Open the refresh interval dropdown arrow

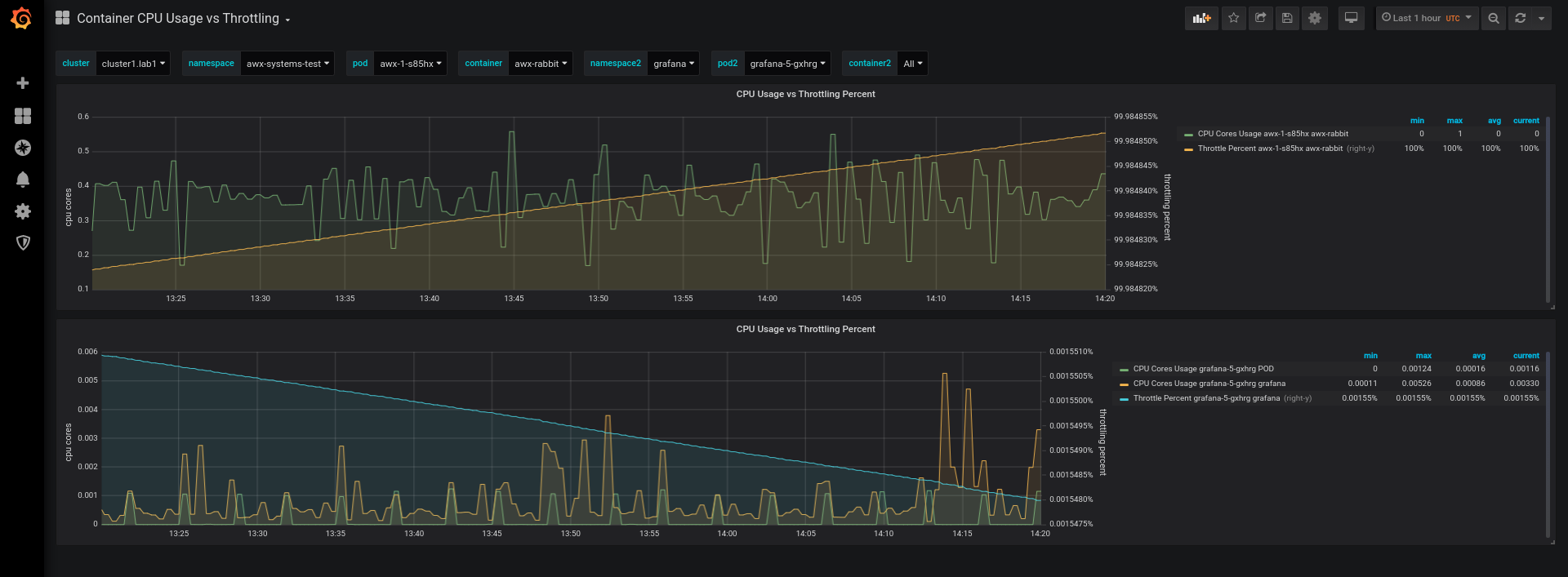[1541, 18]
